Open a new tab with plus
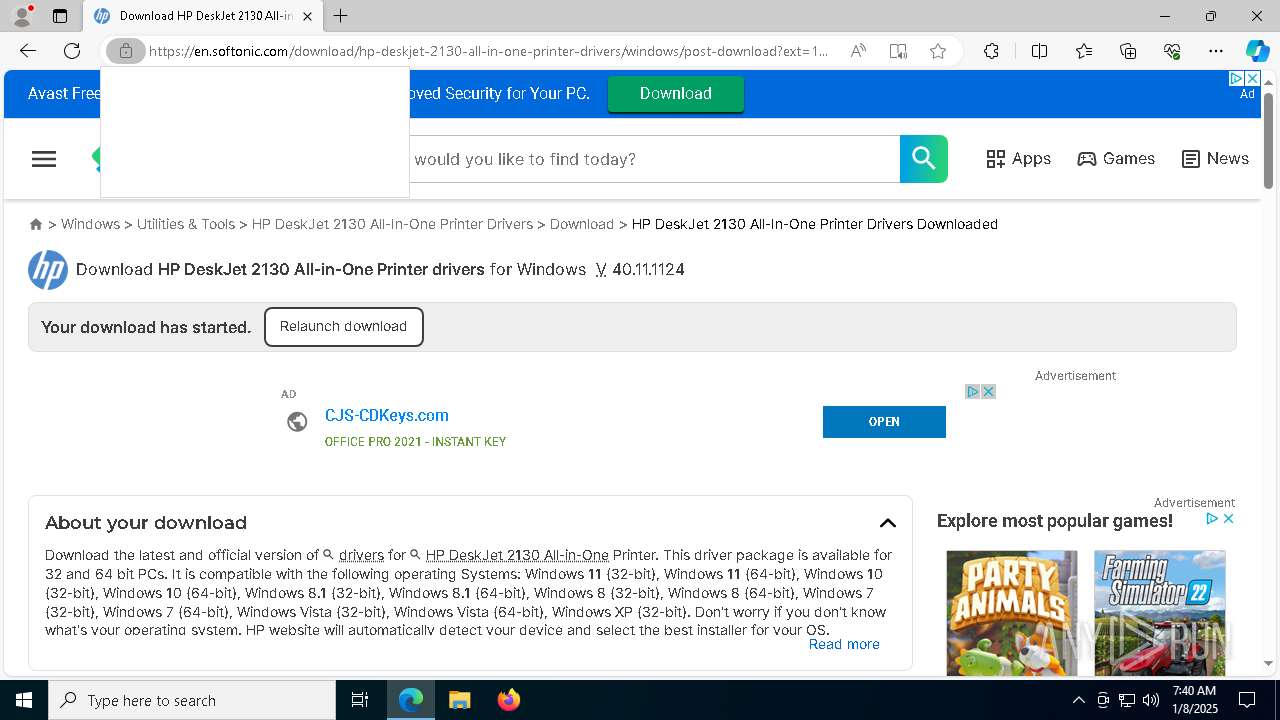Screen dimensions: 1280x720 point(341,16)
